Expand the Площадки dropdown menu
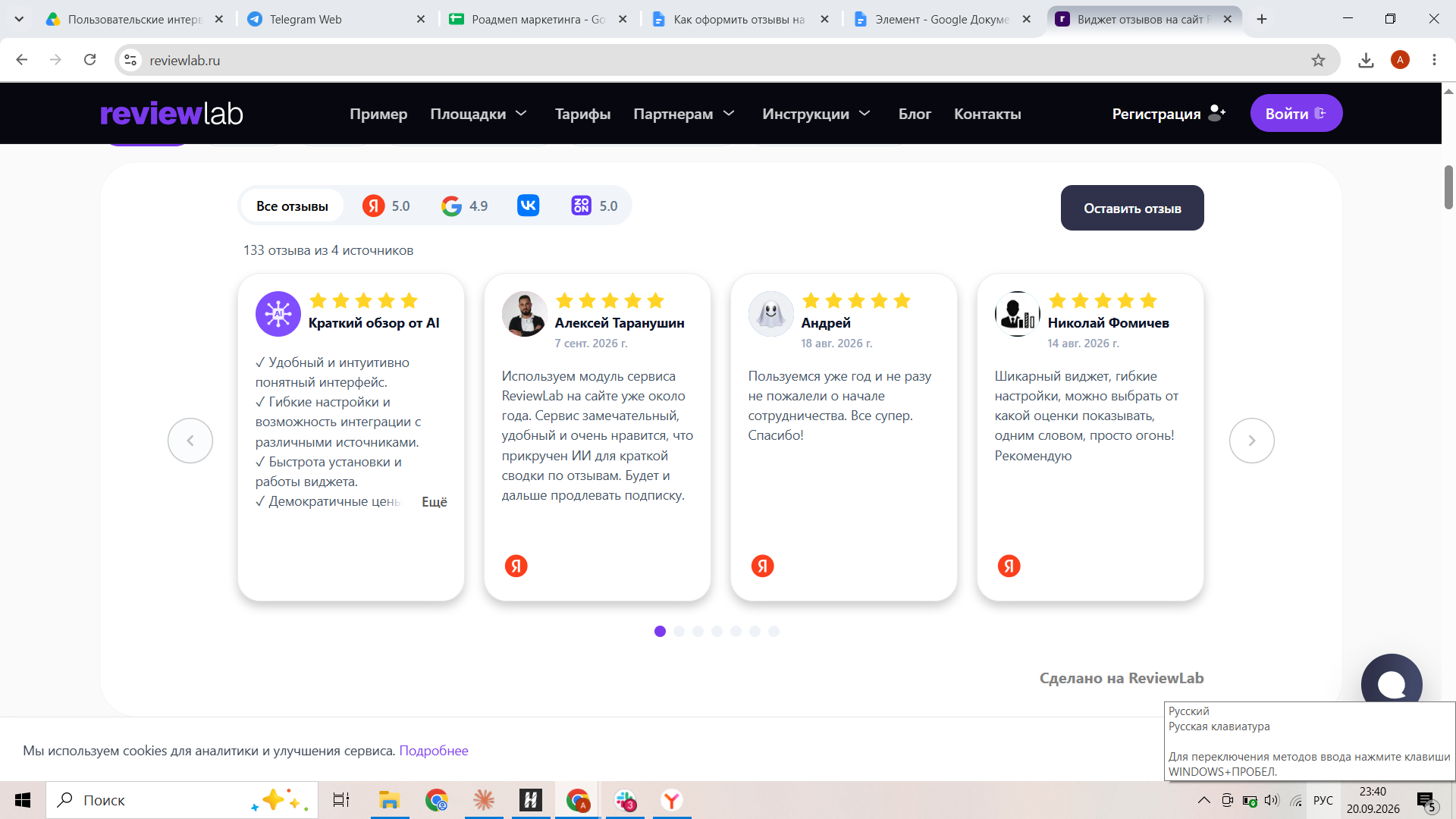The width and height of the screenshot is (1456, 819). pyautogui.click(x=479, y=114)
